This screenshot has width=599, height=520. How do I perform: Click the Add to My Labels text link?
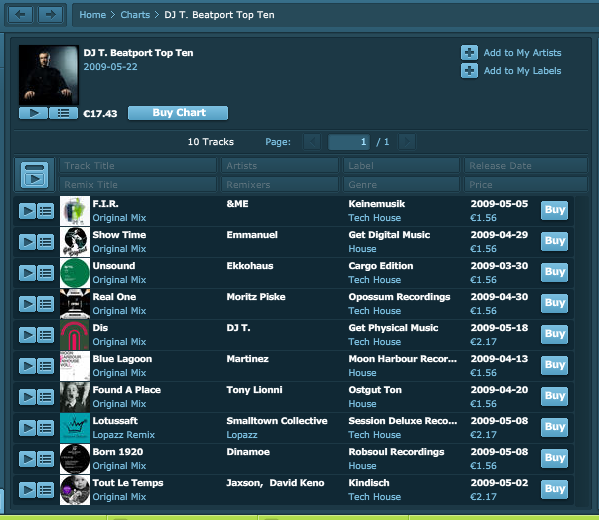[x=522, y=71]
